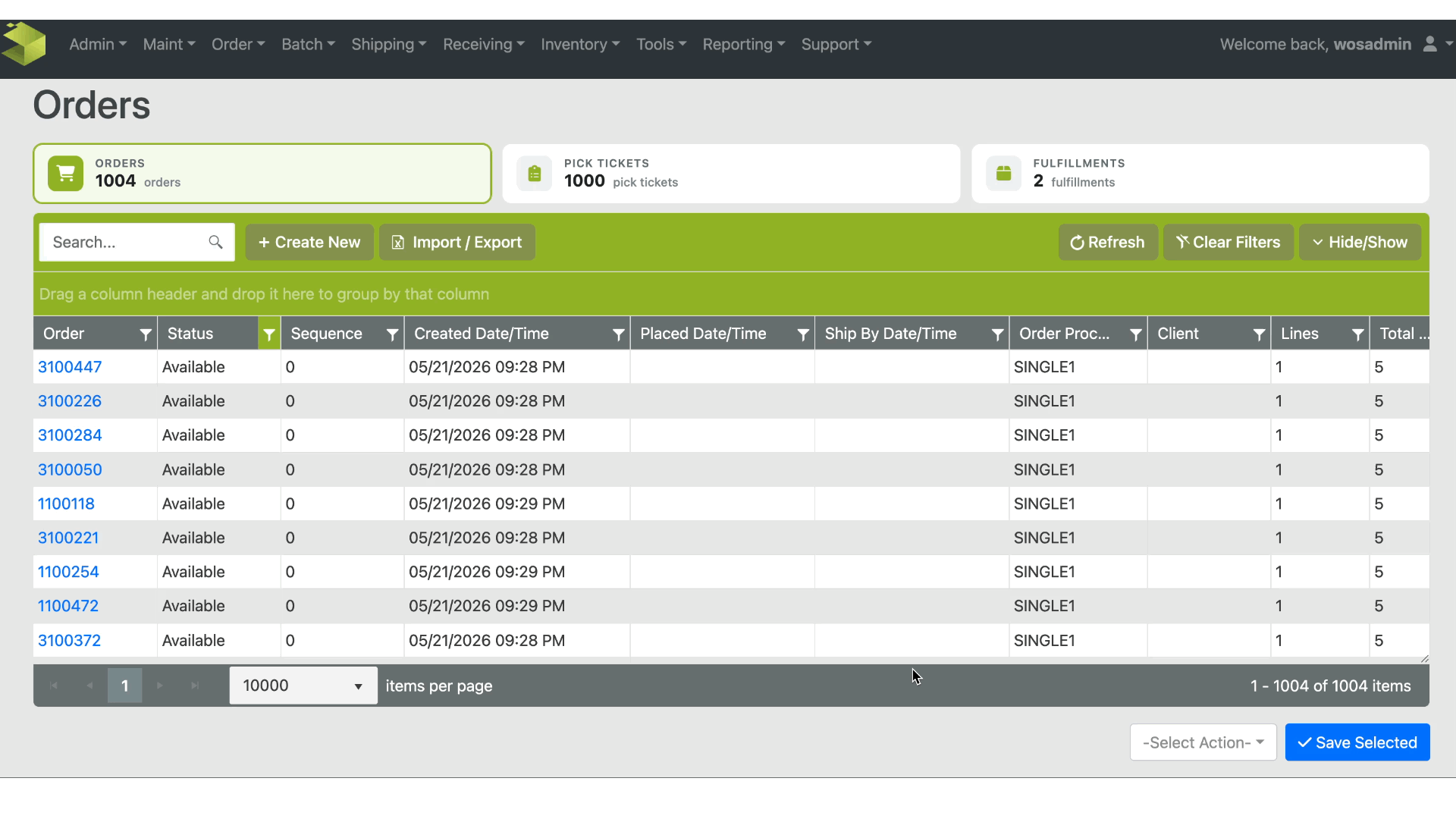Open the Ship By Date/Time filter icon
This screenshot has width=1456, height=819.
(997, 334)
